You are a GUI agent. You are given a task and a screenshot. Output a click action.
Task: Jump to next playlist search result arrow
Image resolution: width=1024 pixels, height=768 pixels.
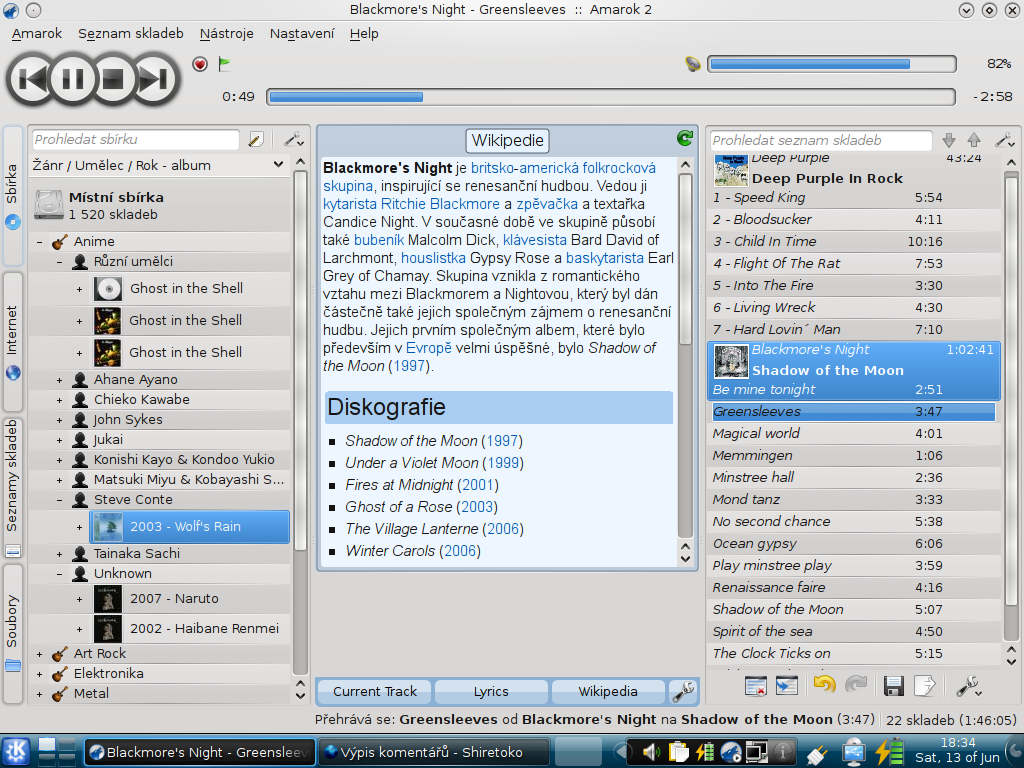click(949, 140)
